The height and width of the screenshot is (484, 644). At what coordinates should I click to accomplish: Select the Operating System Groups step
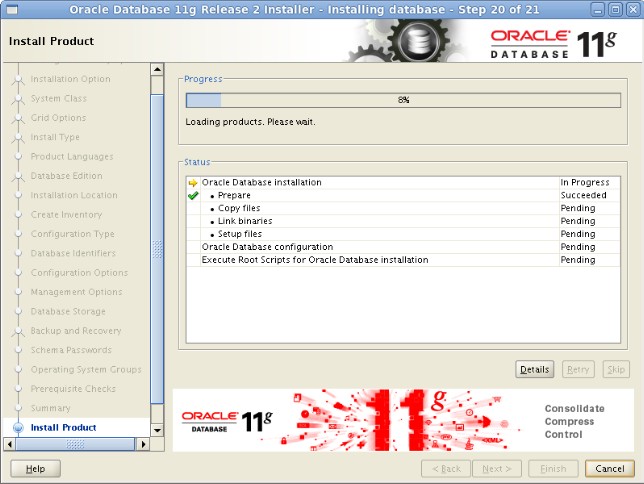(x=86, y=369)
